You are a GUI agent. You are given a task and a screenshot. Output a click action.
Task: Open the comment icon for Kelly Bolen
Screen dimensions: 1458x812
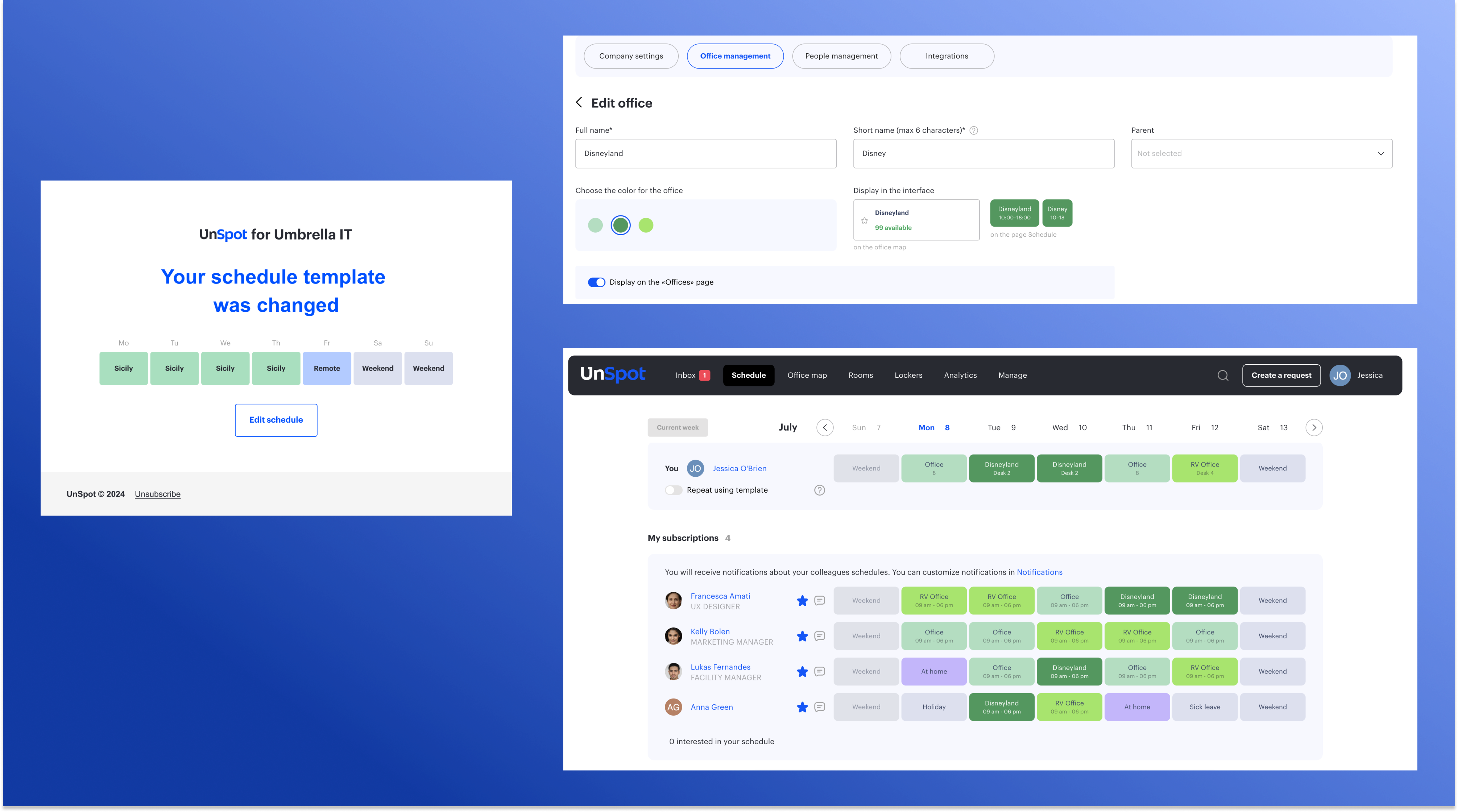819,636
